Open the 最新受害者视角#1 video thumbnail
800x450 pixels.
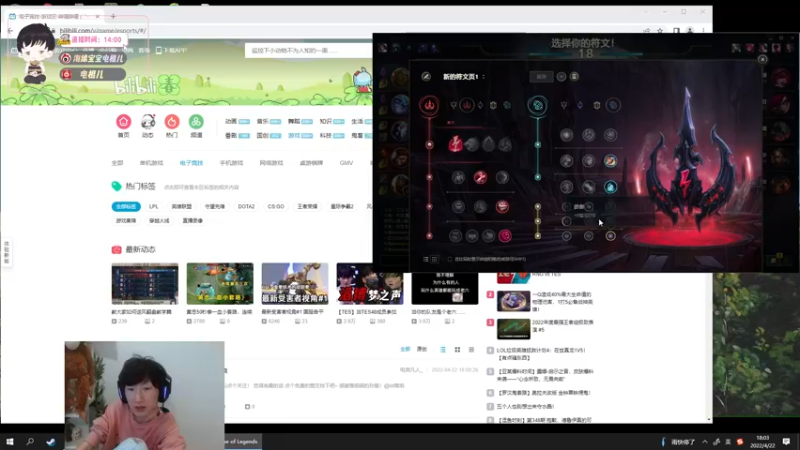pyautogui.click(x=295, y=284)
